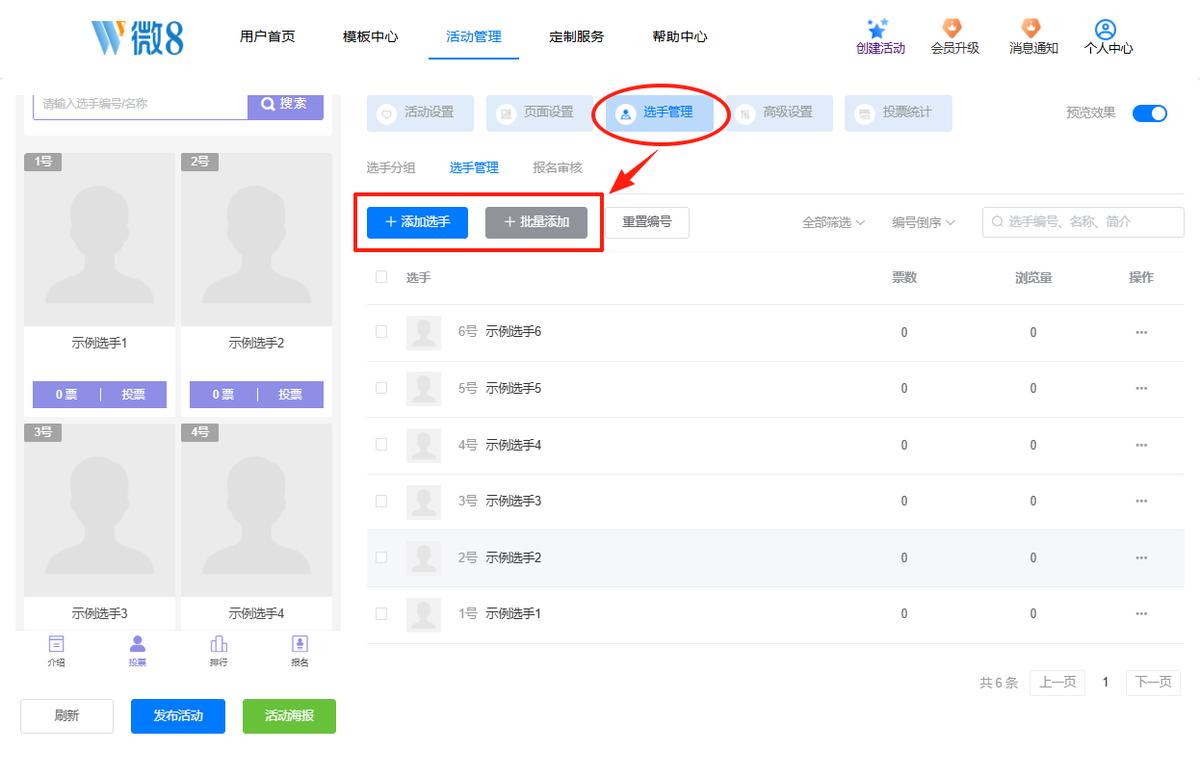Viewport: 1200px width, 772px height.
Task: Open the 报名审核 sub-tab
Action: 557,168
